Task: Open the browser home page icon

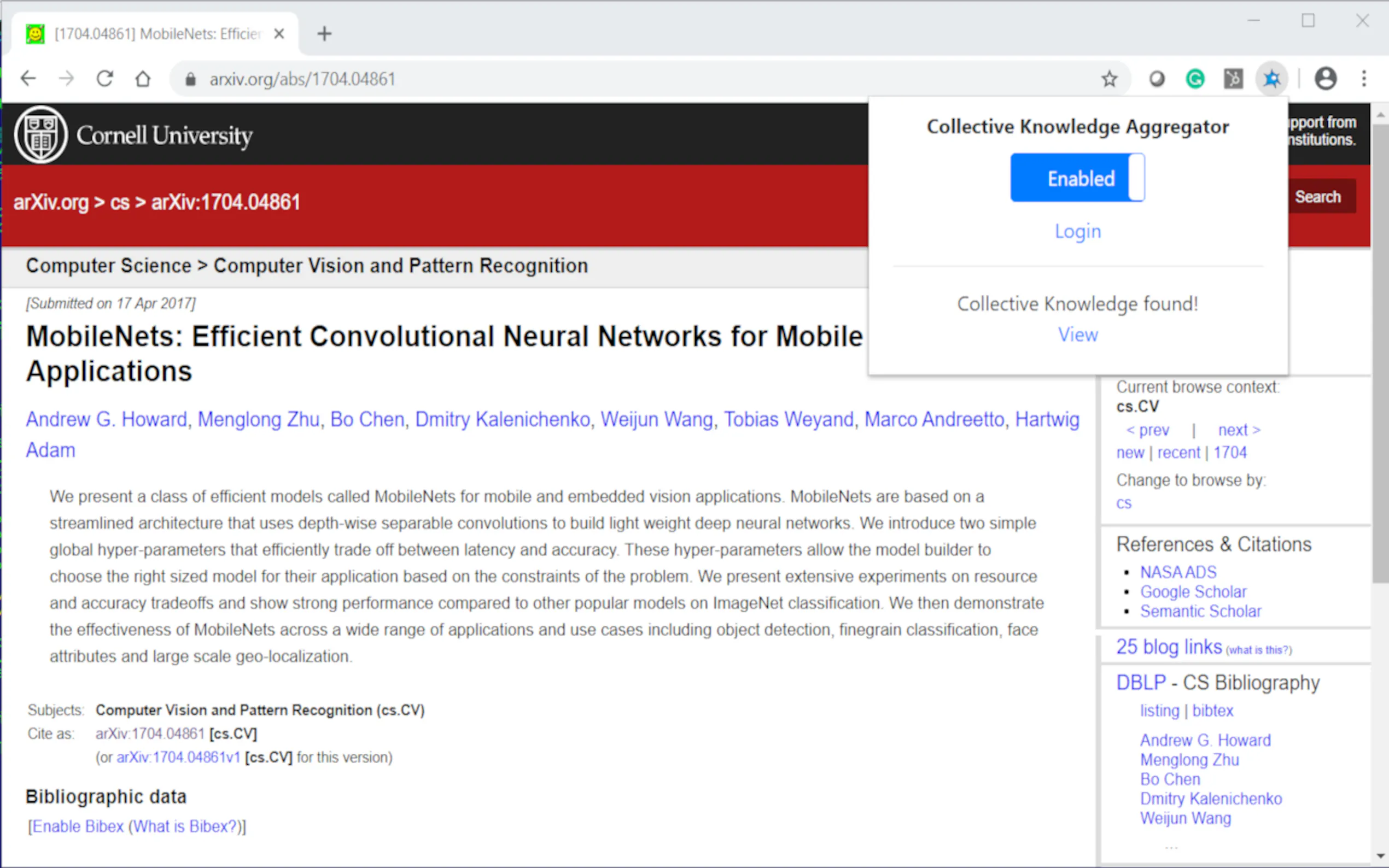Action: pos(142,79)
